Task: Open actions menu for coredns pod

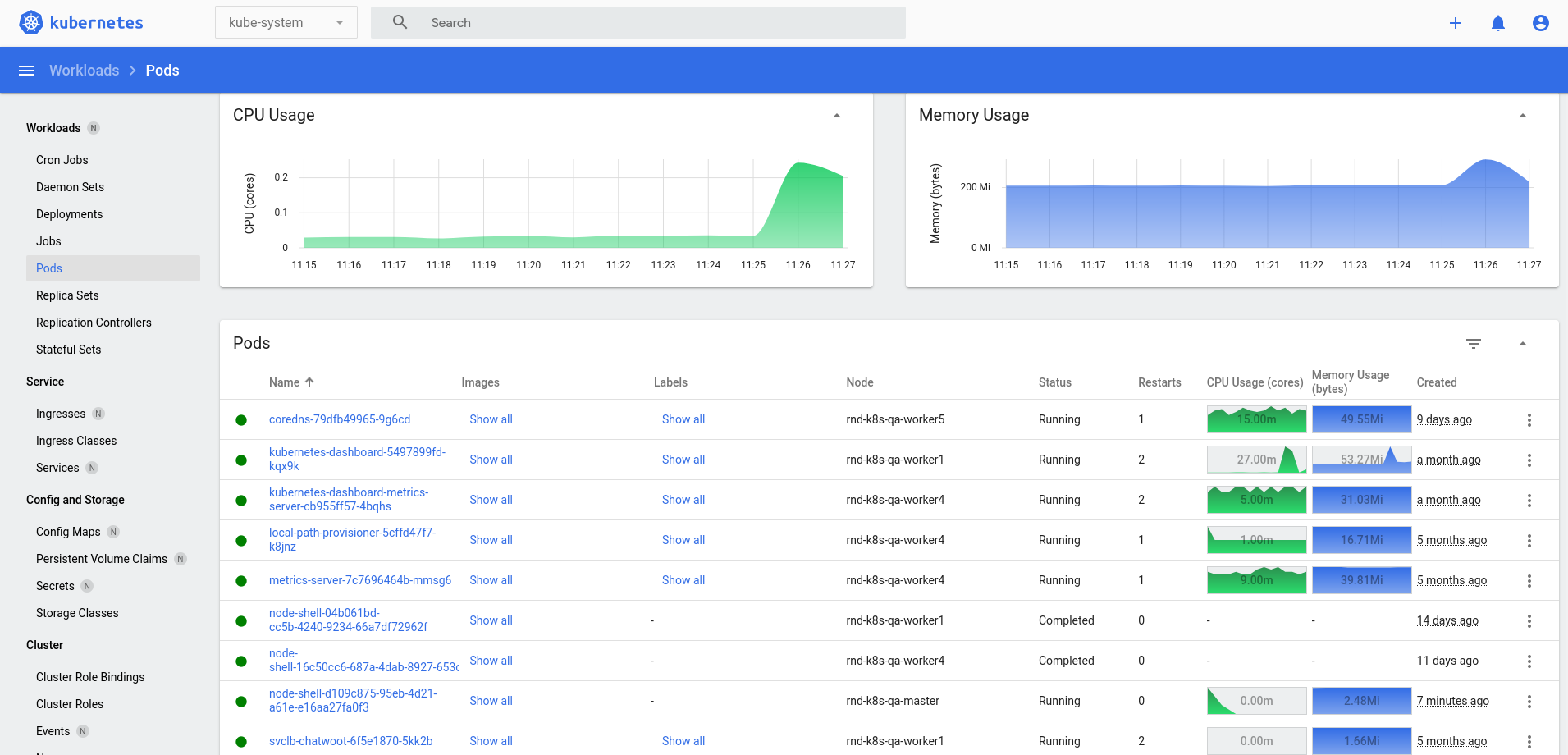Action: [1529, 420]
